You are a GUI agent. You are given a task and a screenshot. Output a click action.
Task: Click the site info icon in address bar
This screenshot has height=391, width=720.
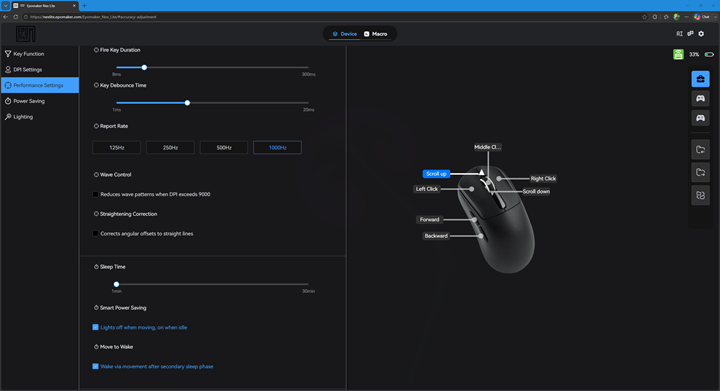26,17
